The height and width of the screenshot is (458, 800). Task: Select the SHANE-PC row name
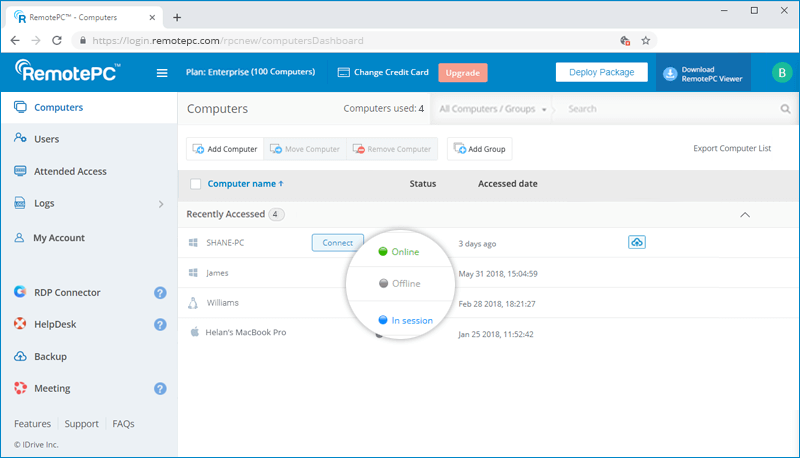coord(225,243)
